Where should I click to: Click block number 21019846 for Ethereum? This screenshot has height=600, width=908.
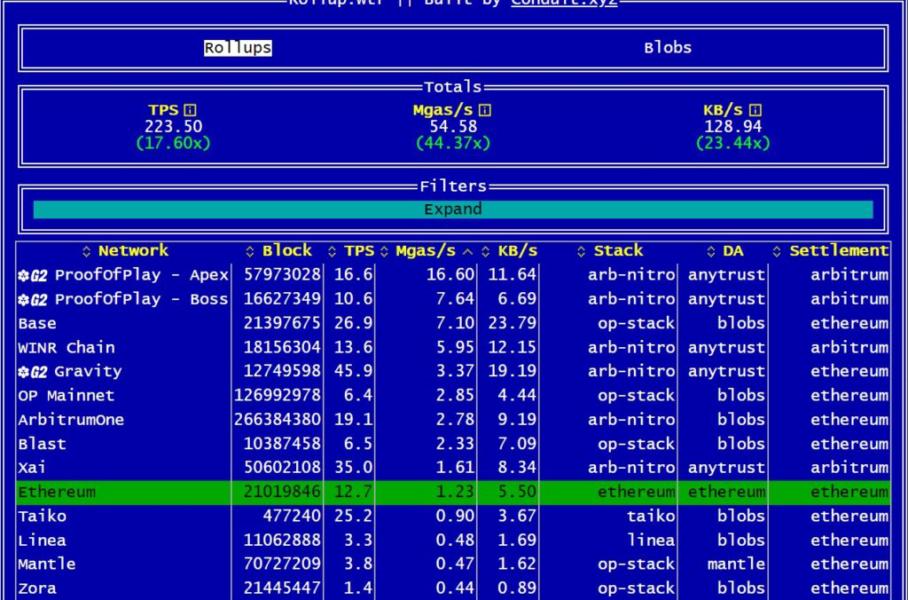282,492
